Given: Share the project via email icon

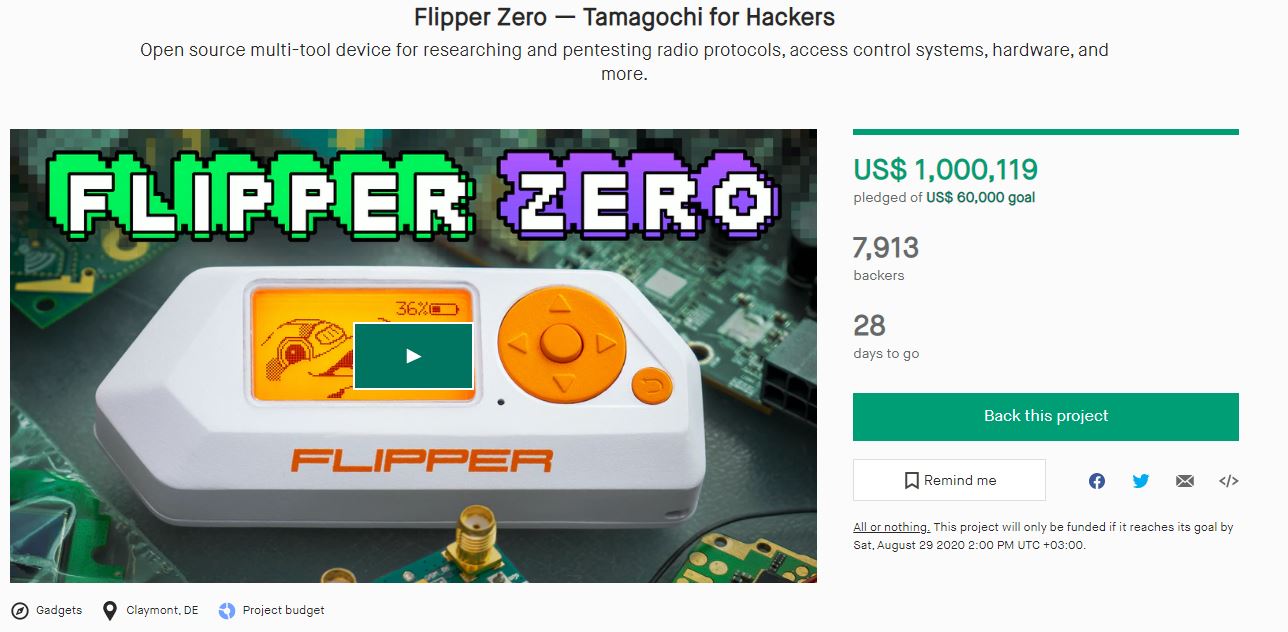Looking at the screenshot, I should click(x=1185, y=481).
